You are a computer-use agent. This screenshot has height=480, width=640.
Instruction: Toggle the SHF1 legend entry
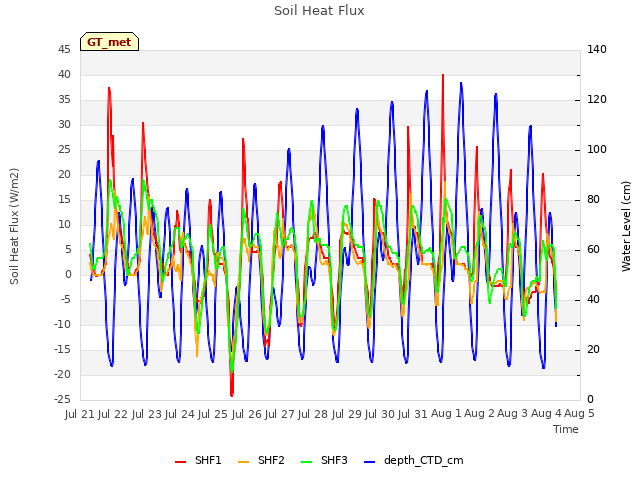[198, 460]
